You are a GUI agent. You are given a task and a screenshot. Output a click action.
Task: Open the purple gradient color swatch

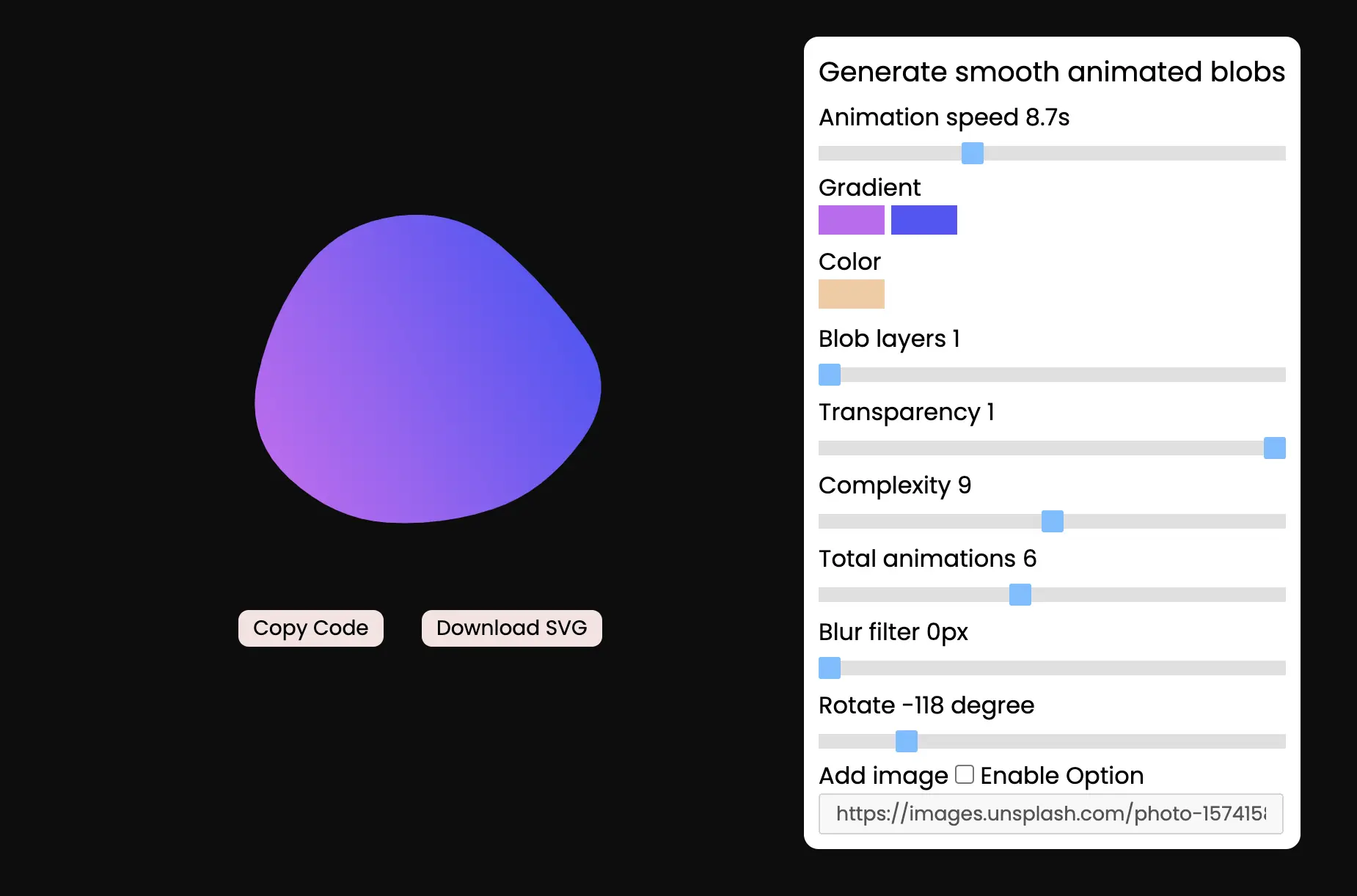[x=851, y=220]
